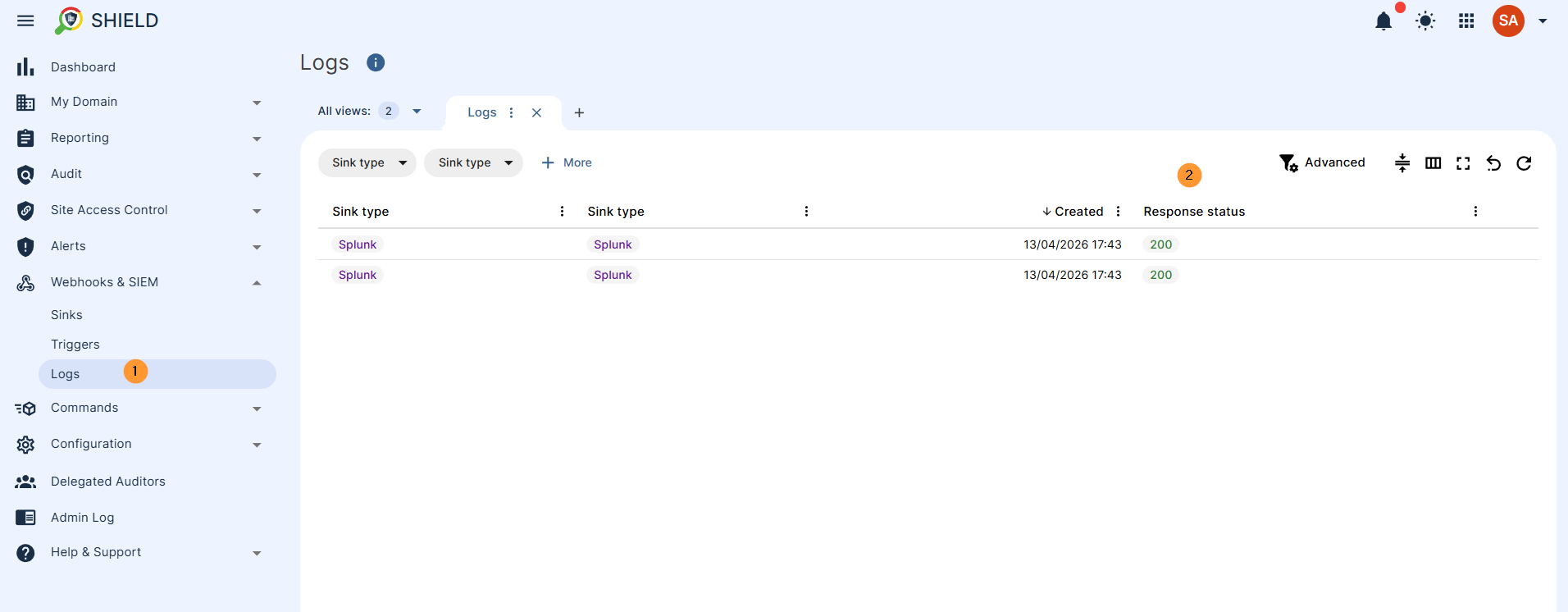Reset table with undo icon
Image resolution: width=1568 pixels, height=612 pixels.
click(x=1493, y=163)
